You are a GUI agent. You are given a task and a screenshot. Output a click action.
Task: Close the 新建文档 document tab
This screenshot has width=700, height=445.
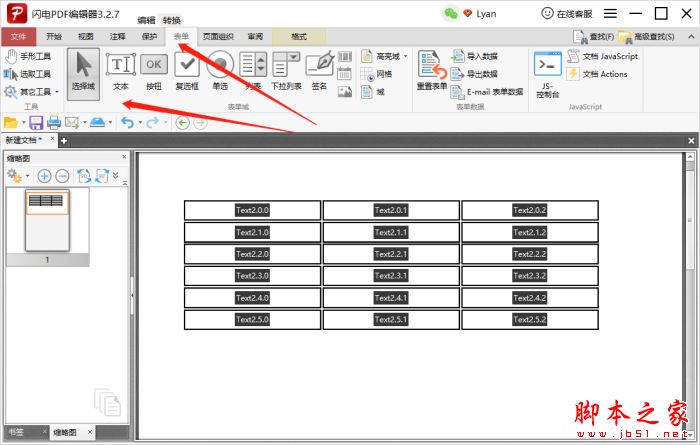52,139
